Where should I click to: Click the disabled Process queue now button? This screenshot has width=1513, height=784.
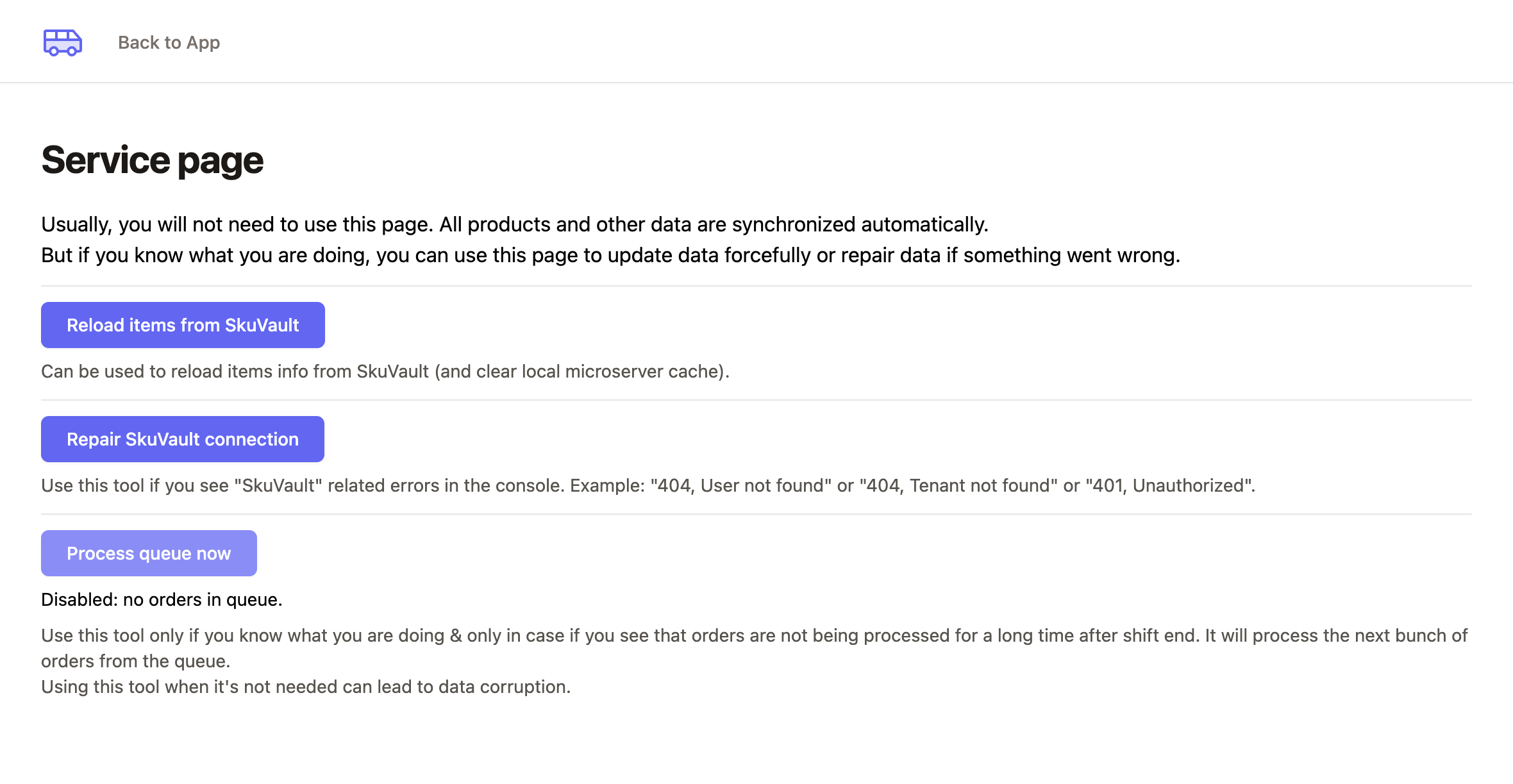[148, 553]
